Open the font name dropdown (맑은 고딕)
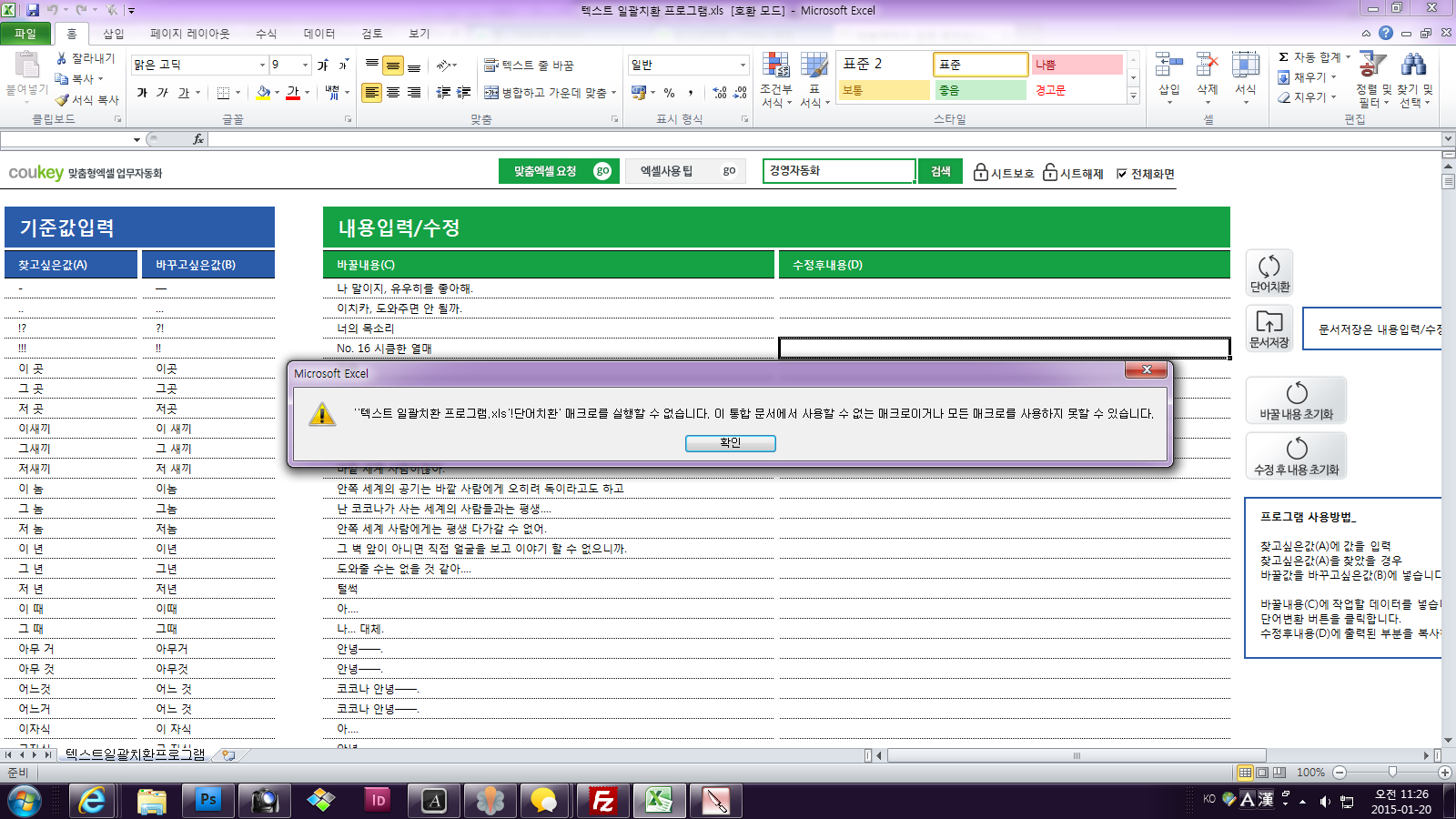The width and height of the screenshot is (1456, 819). (x=262, y=66)
